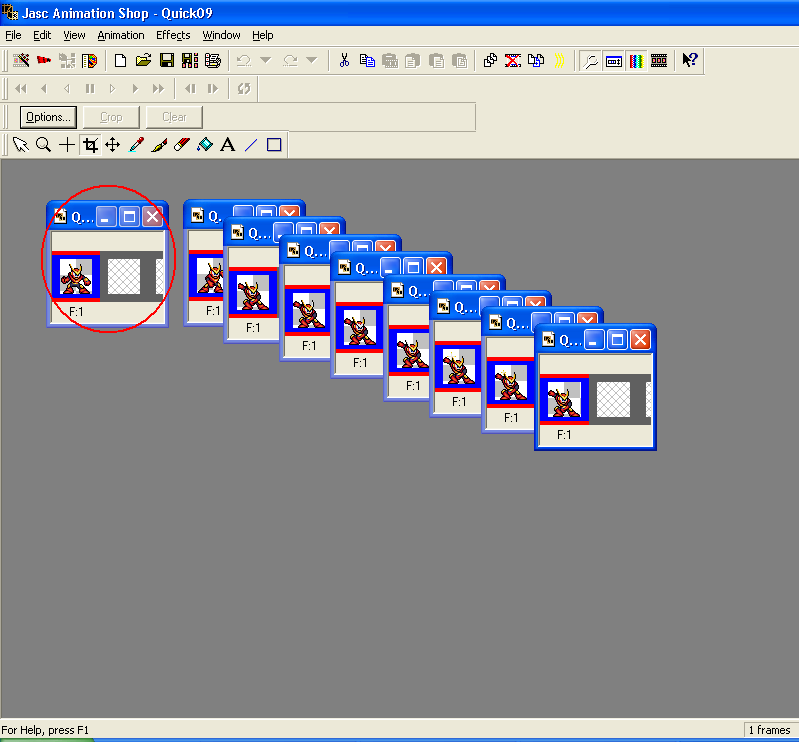Select the Arrow tool

pos(20,145)
